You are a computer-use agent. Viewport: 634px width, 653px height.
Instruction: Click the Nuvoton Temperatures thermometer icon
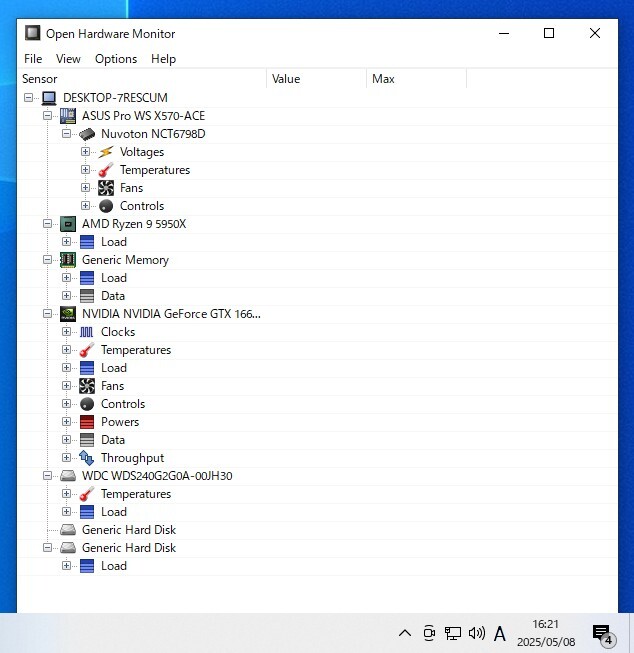coord(106,170)
